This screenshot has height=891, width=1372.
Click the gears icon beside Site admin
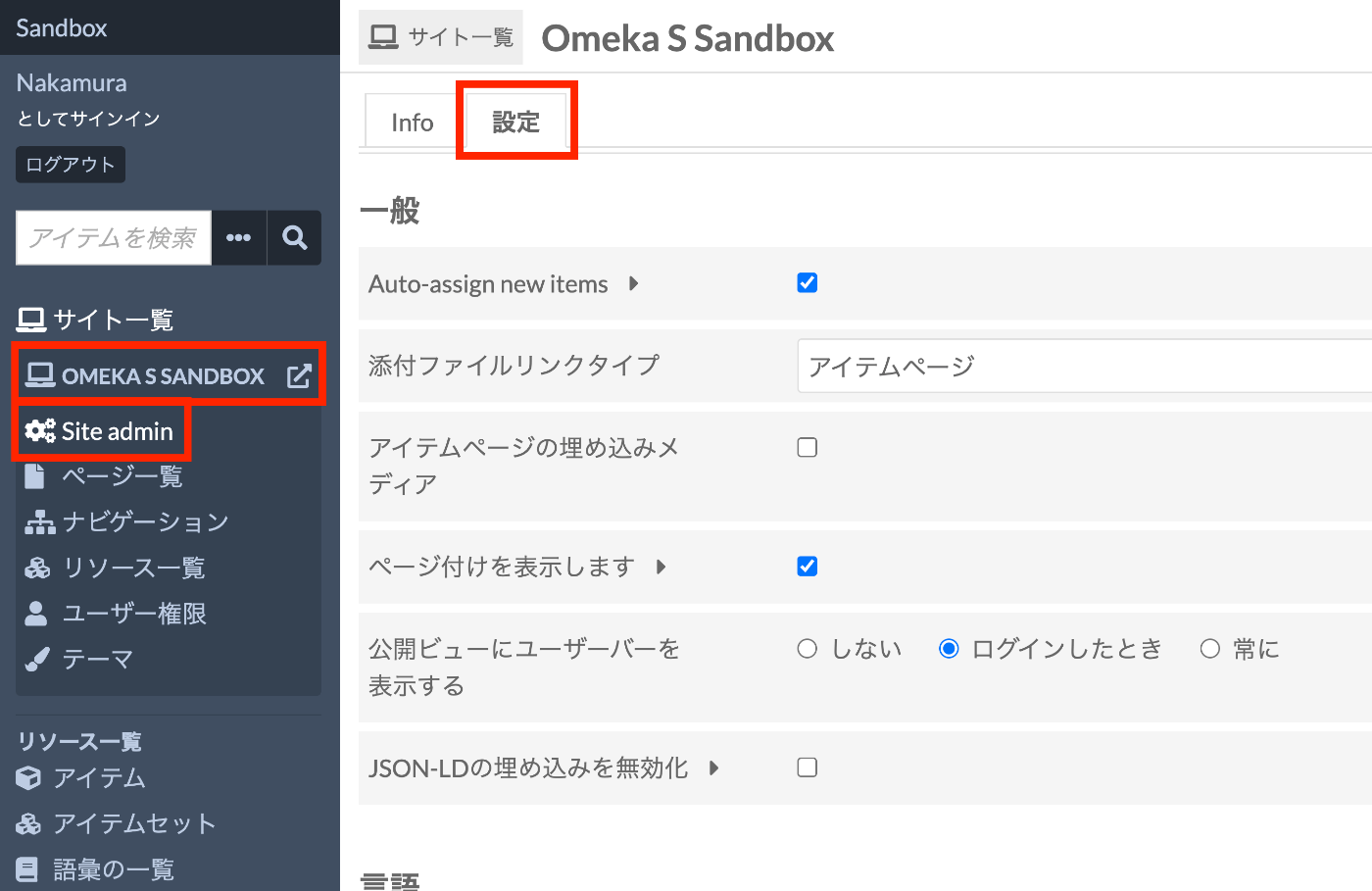[40, 431]
